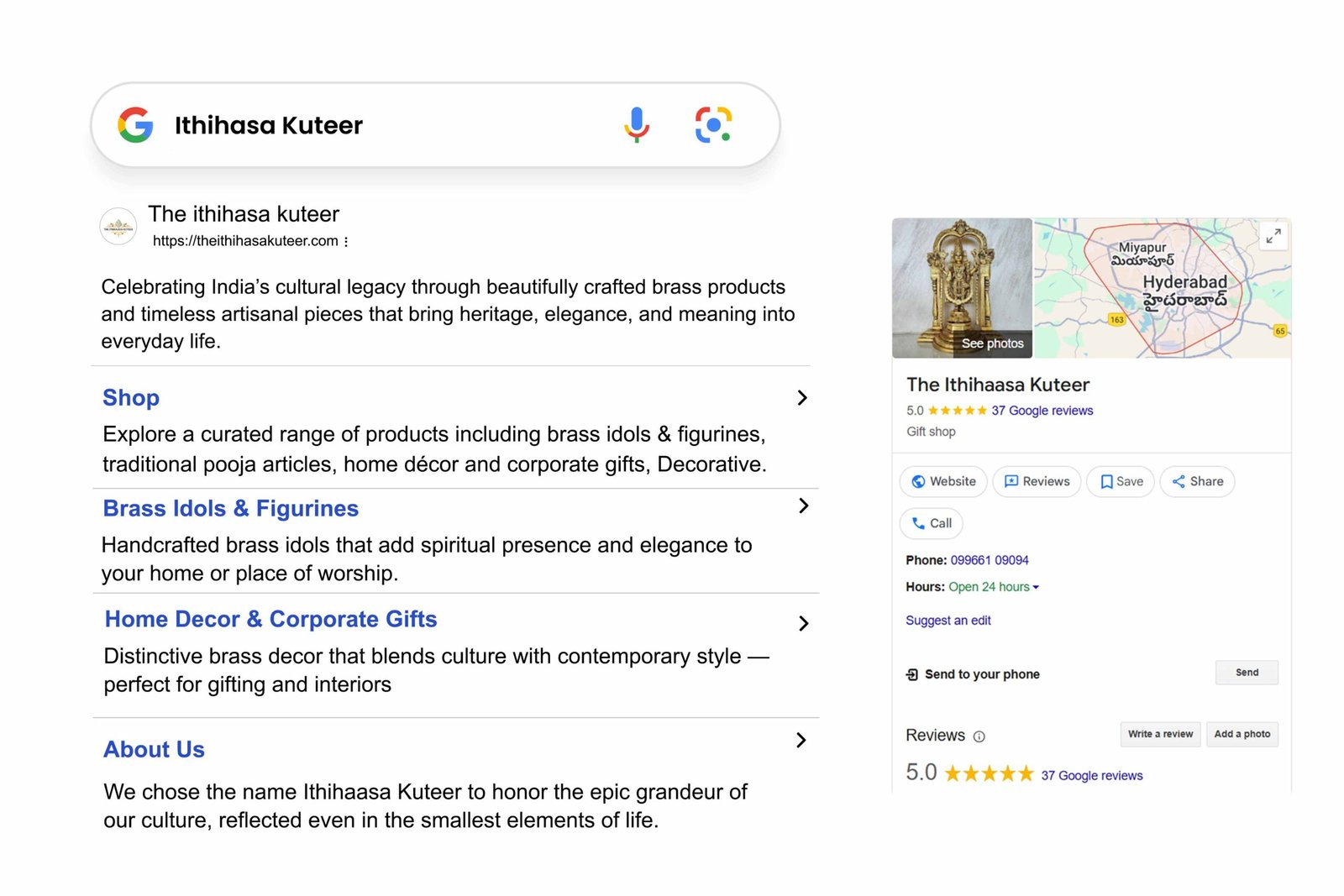Share The Ithihaasa Kuteer listing
Image resolution: width=1344 pixels, height=896 pixels.
(x=1197, y=481)
